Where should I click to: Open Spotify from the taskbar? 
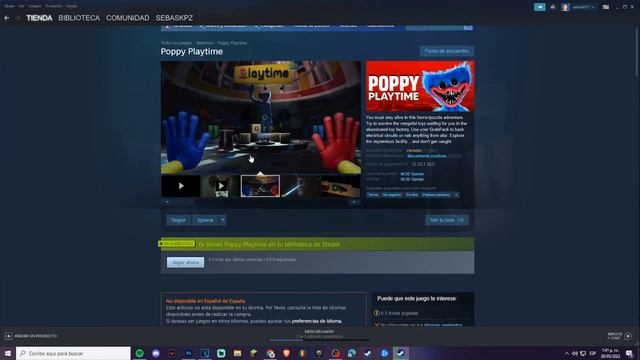pos(140,353)
